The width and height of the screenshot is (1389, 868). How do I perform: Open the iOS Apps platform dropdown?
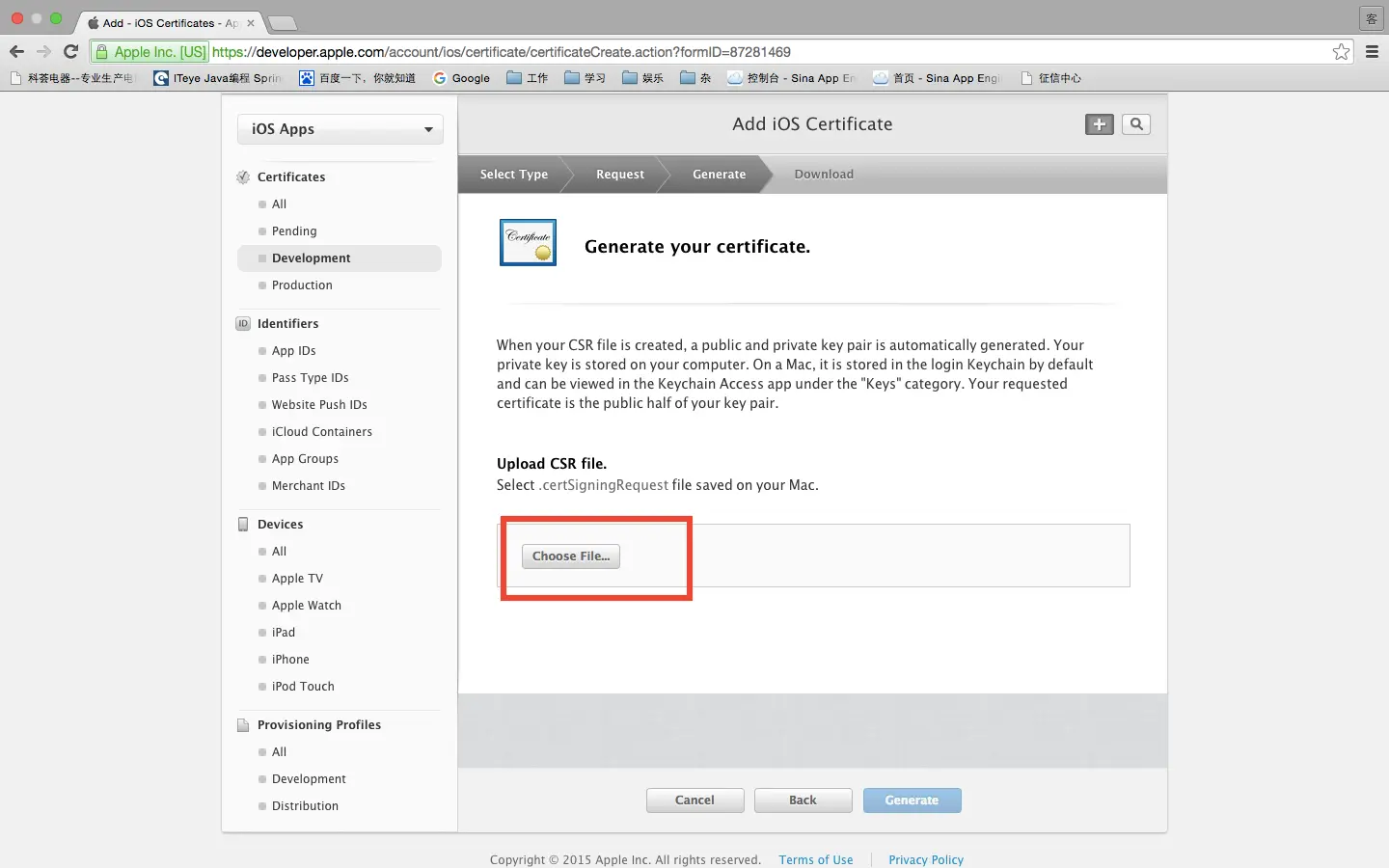(340, 129)
